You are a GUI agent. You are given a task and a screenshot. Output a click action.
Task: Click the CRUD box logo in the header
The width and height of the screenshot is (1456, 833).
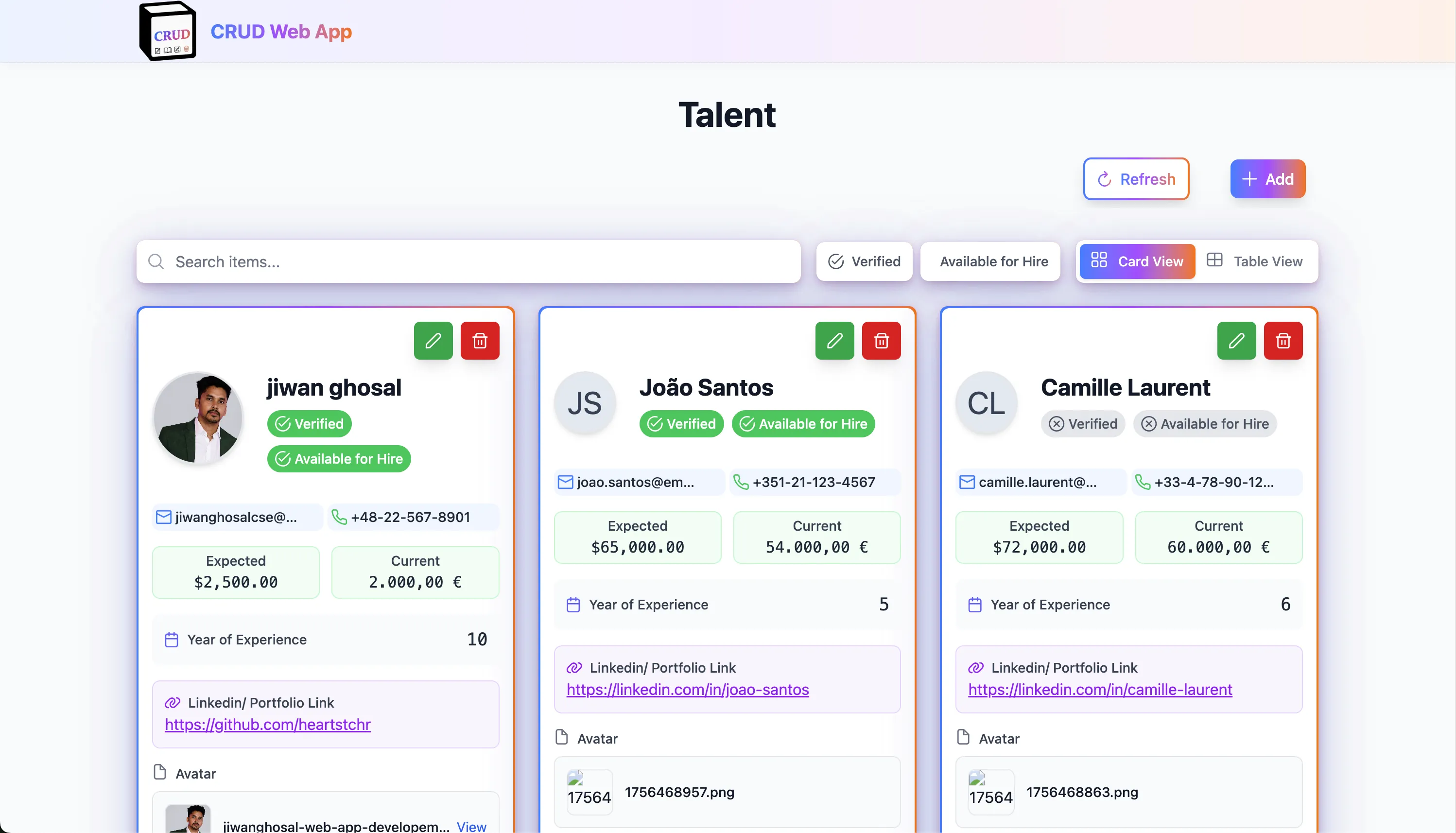pos(168,32)
